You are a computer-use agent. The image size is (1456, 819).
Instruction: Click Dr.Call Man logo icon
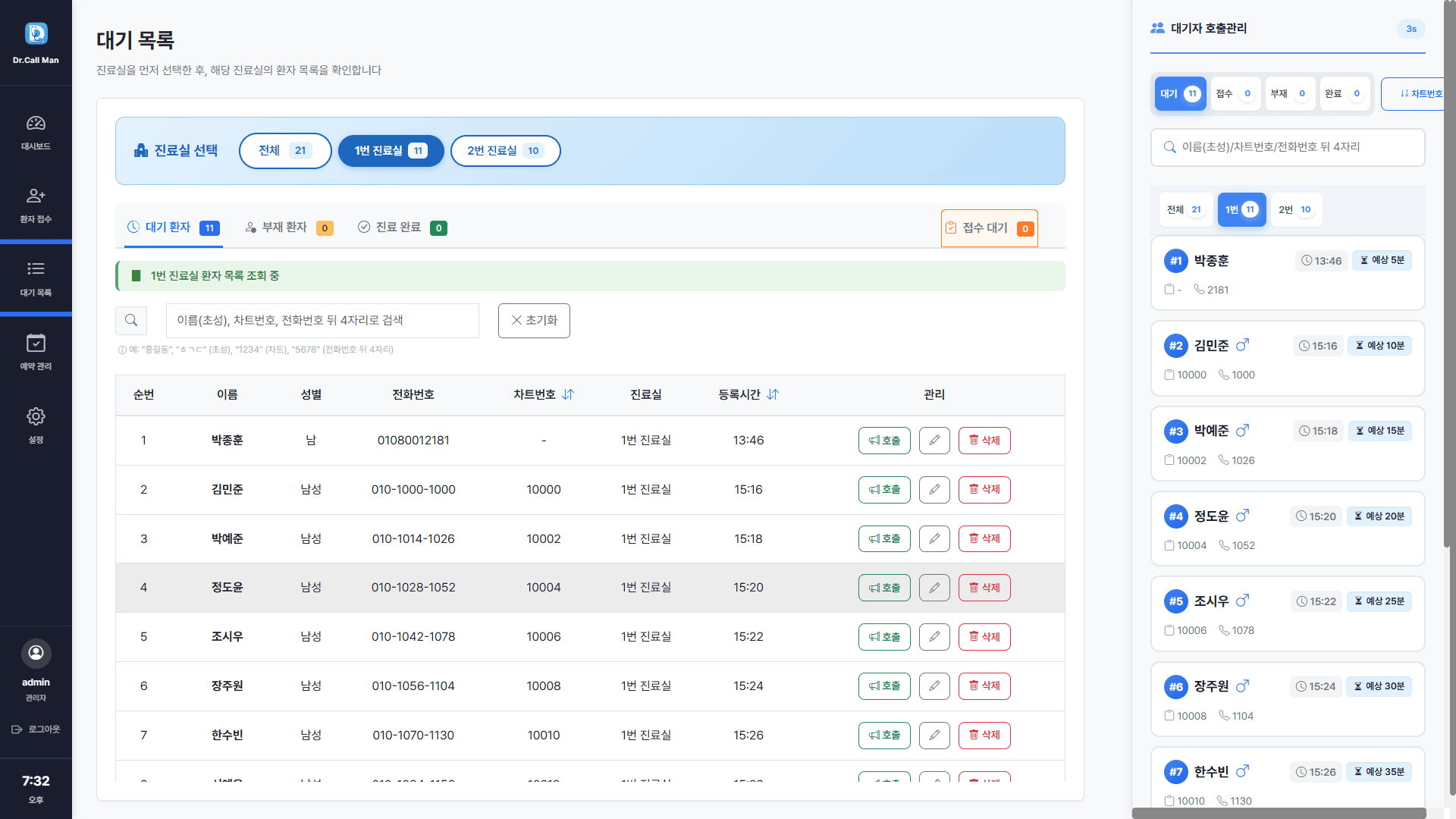tap(36, 33)
